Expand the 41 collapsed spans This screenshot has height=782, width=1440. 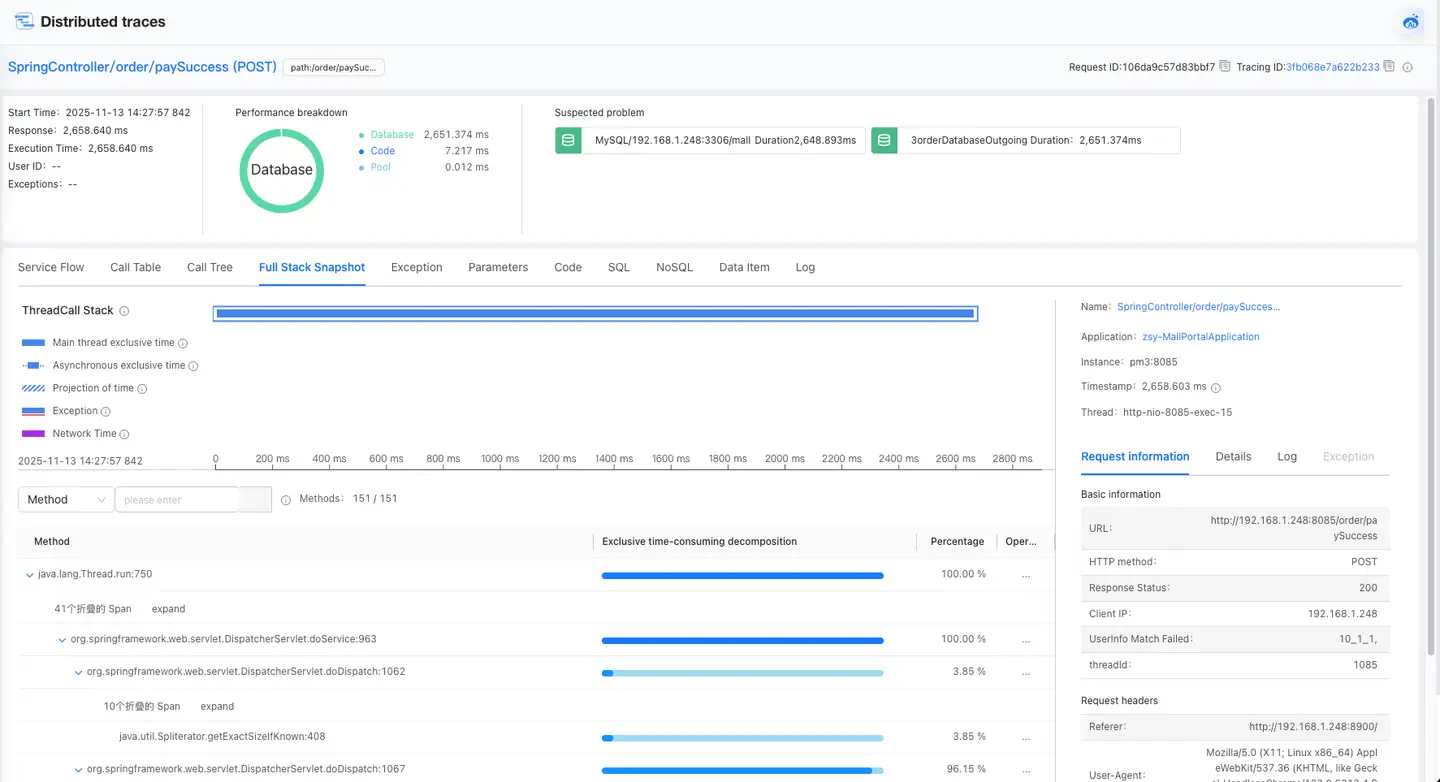(168, 609)
